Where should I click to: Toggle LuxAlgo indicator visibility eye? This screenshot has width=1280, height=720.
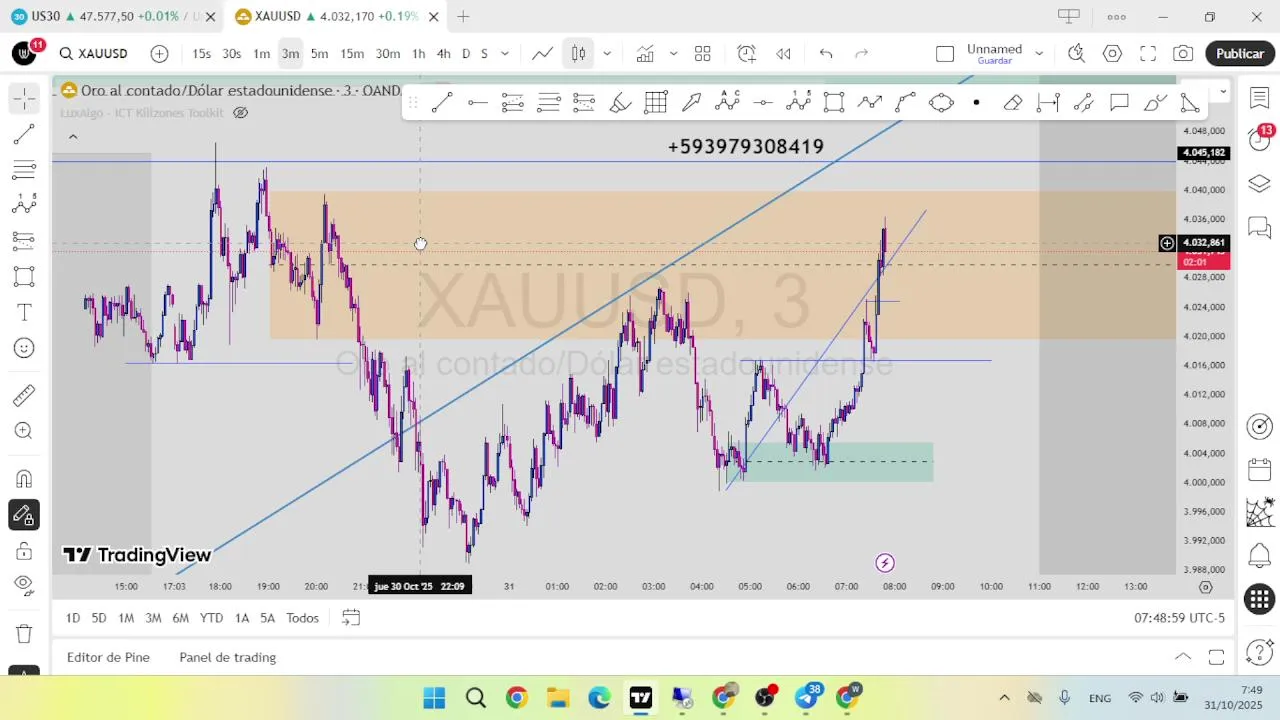point(240,113)
